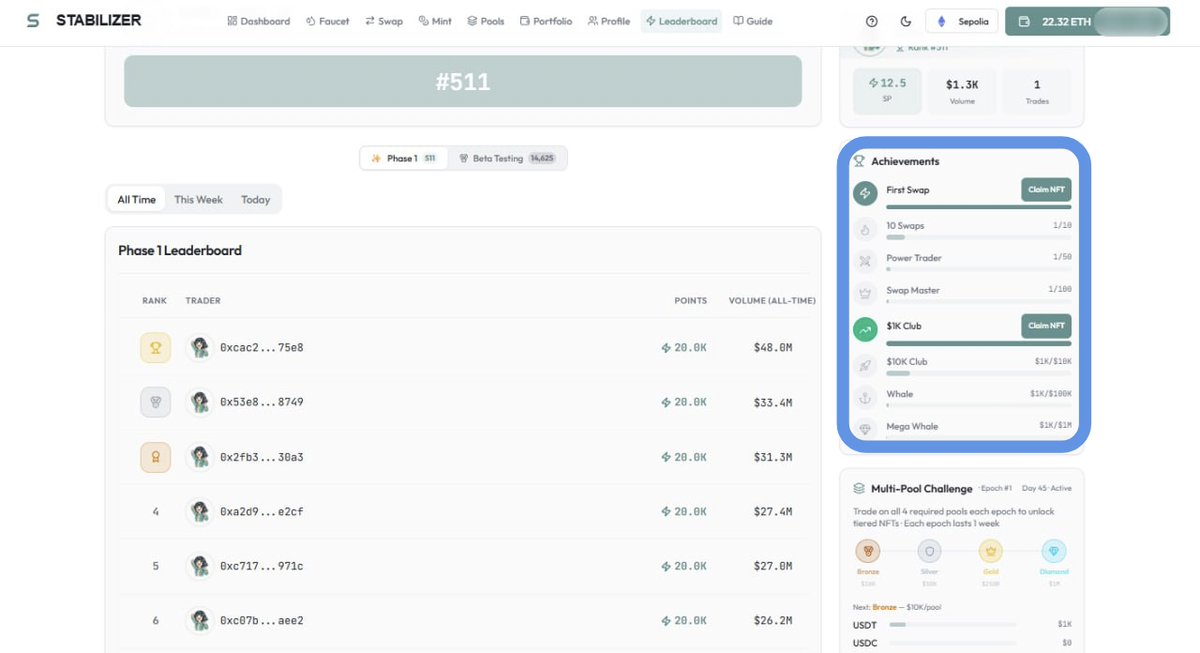This screenshot has height=653, width=1200.
Task: Open the 22.32 ETH wallet button
Action: click(x=1087, y=21)
